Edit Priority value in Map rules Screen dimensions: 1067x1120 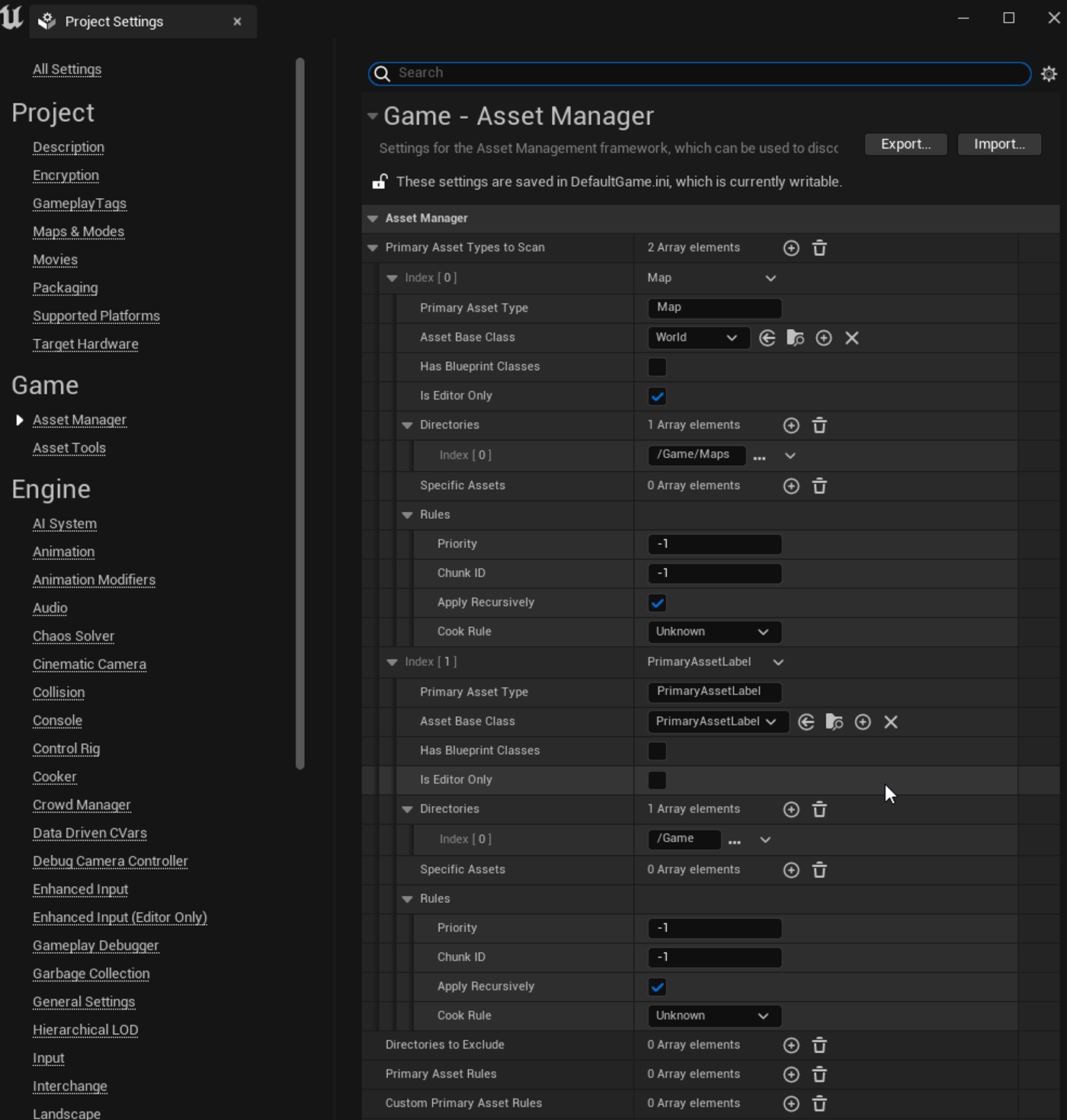pyautogui.click(x=714, y=544)
